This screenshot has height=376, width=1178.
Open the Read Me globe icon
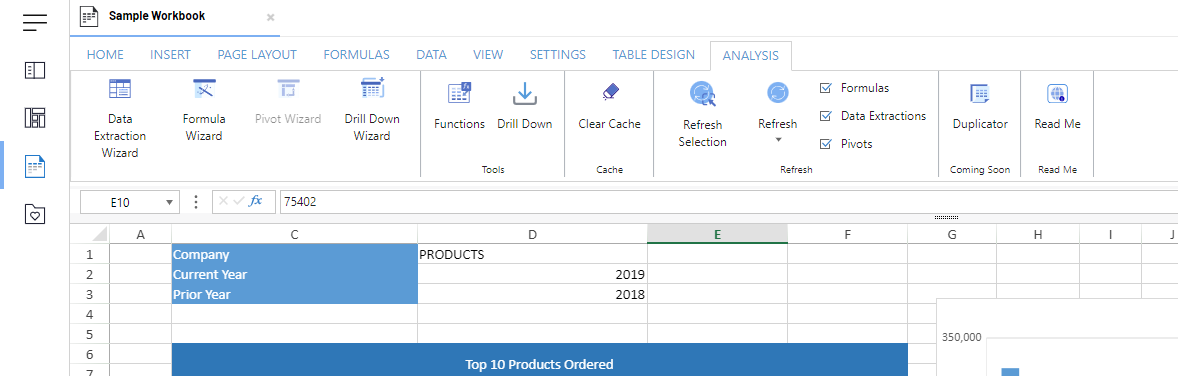(x=1058, y=93)
